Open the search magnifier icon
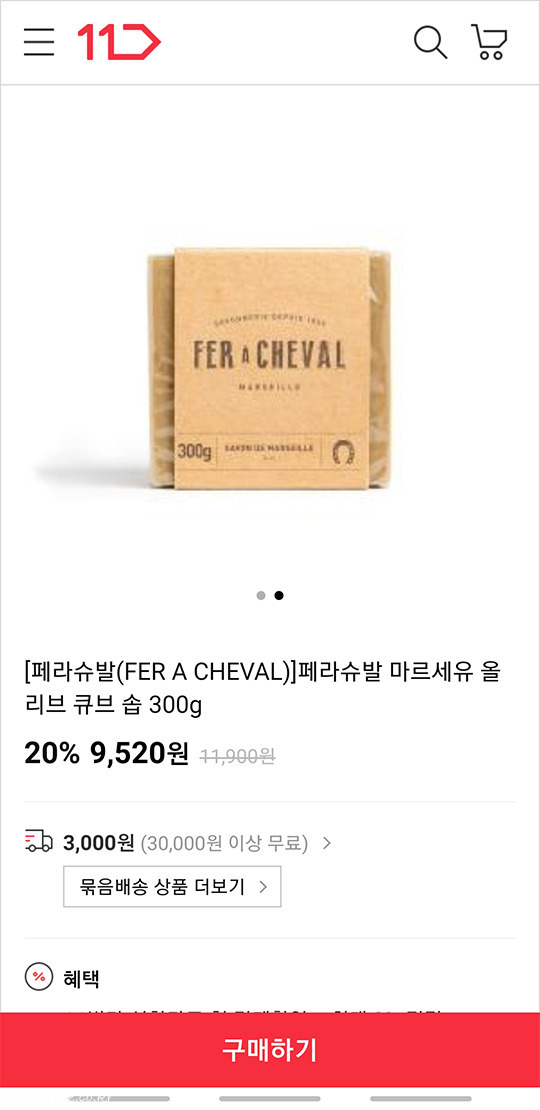This screenshot has width=540, height=1110. [x=430, y=42]
